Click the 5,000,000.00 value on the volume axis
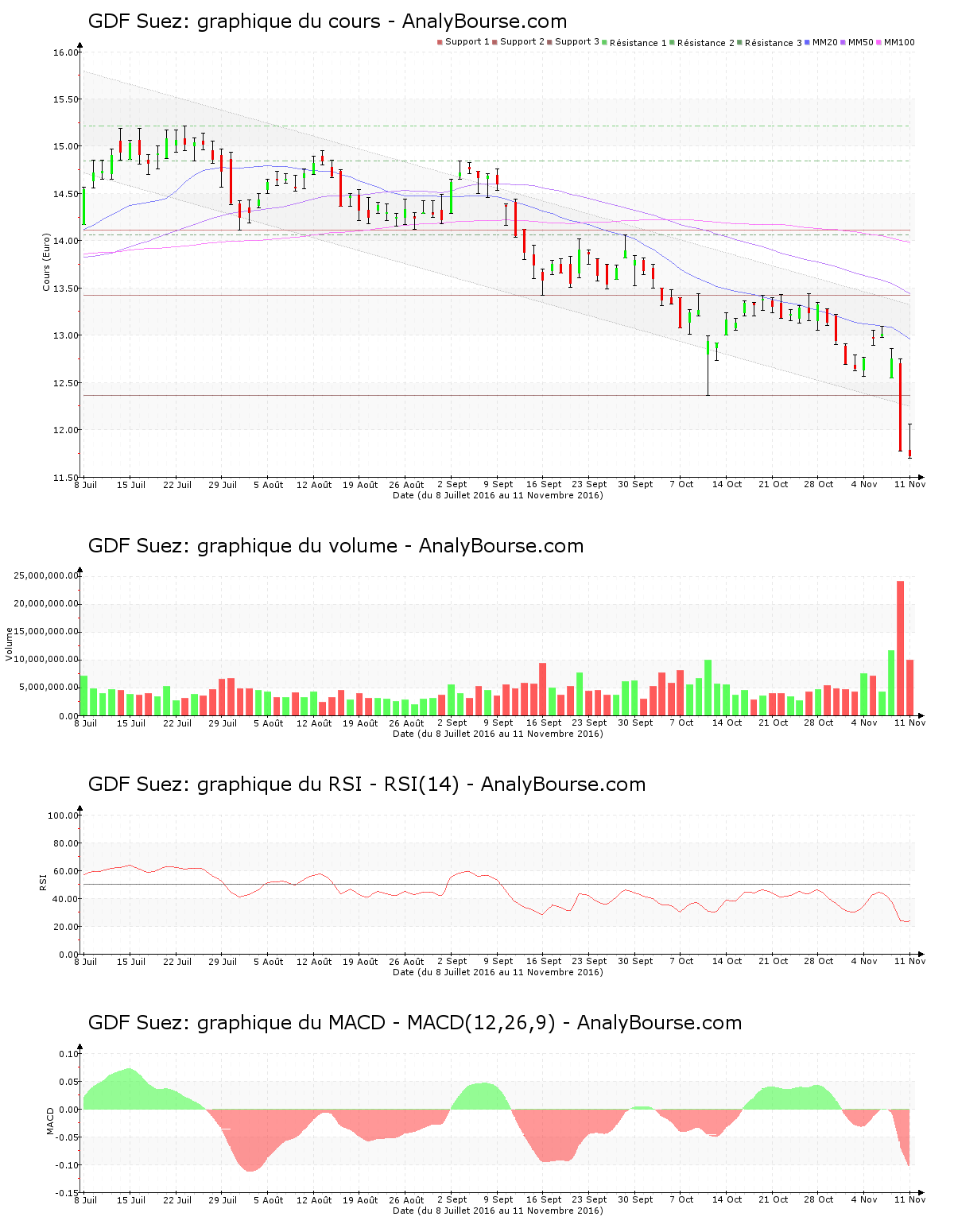Viewport: 954px width, 1232px height. click(49, 688)
